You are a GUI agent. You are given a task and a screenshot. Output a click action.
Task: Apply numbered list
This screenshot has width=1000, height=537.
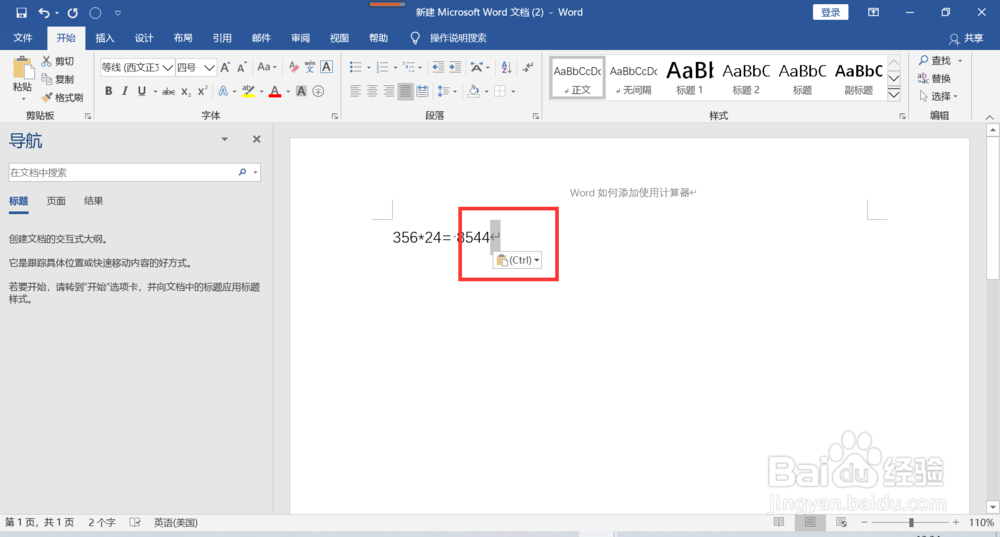pos(382,67)
